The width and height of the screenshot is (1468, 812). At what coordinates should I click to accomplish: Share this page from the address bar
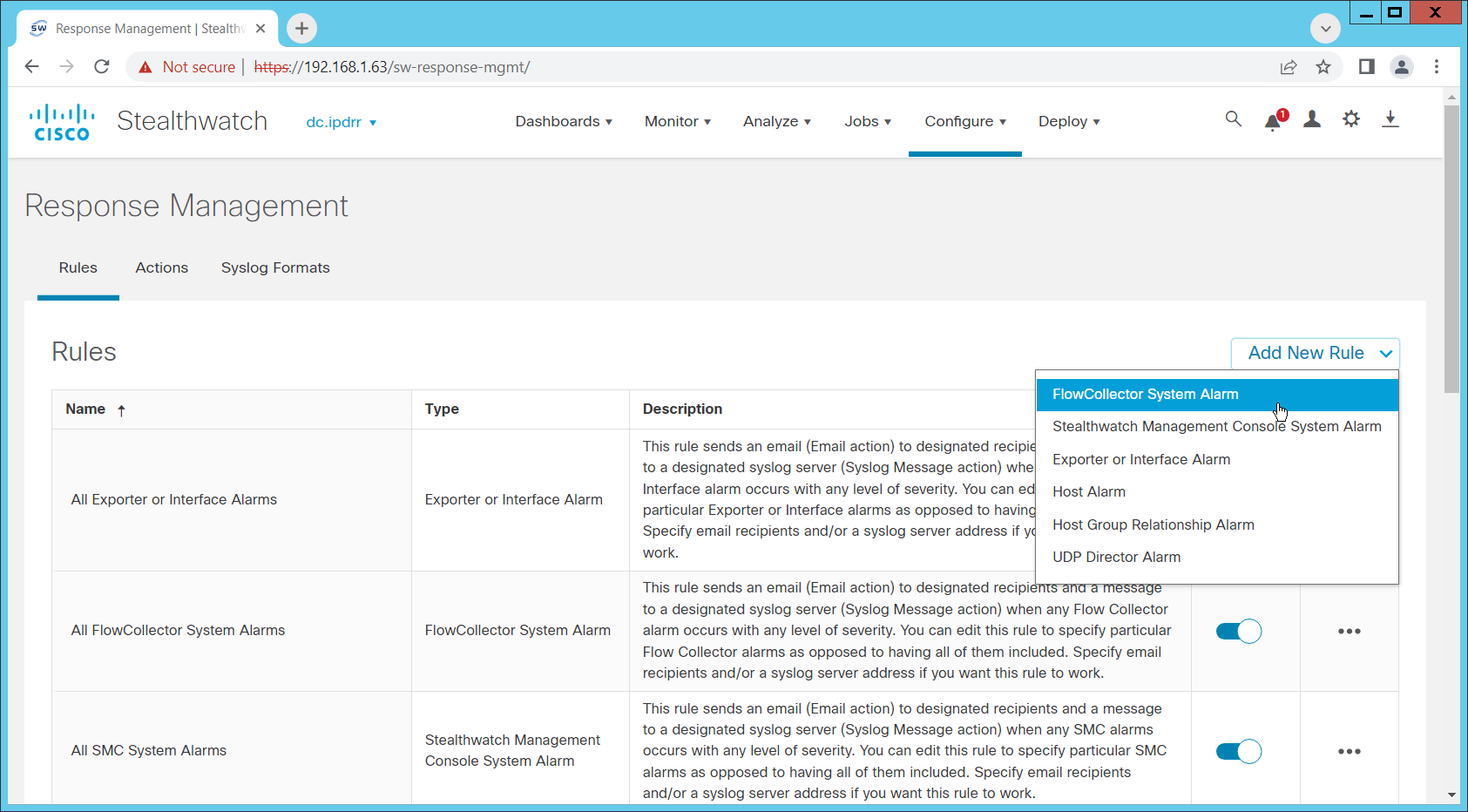tap(1289, 67)
